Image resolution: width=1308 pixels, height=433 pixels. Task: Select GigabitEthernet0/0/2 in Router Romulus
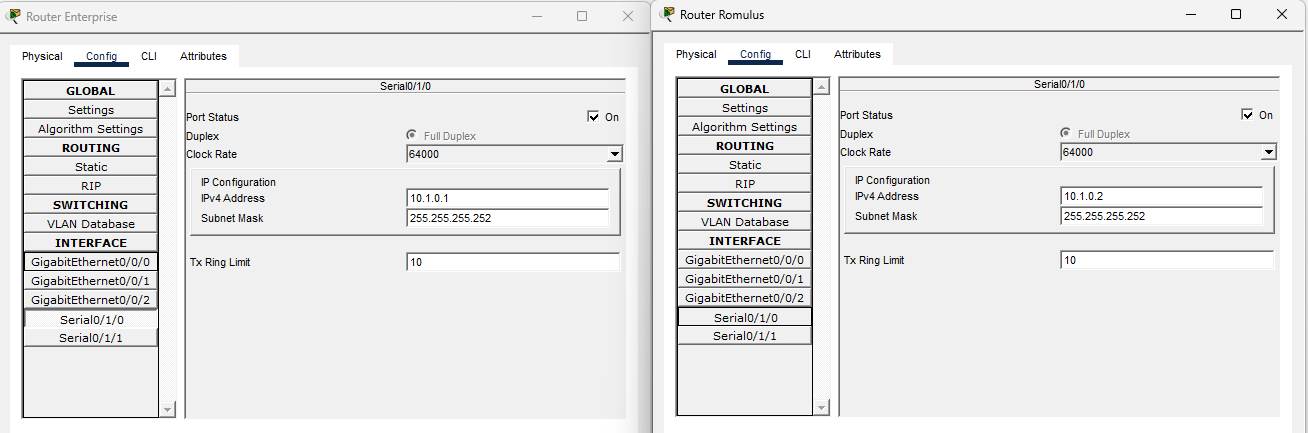pyautogui.click(x=745, y=298)
